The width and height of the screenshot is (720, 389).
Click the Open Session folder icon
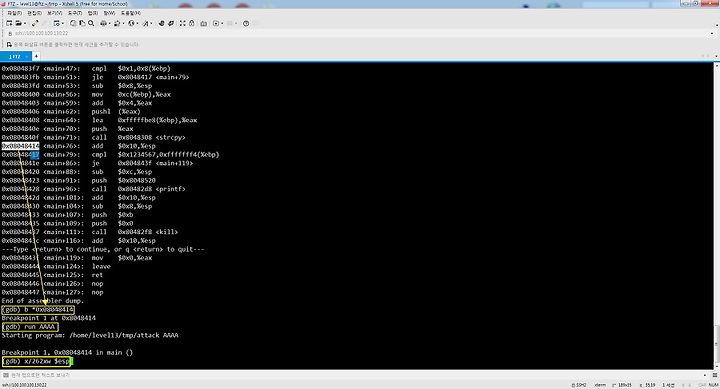(18, 23)
